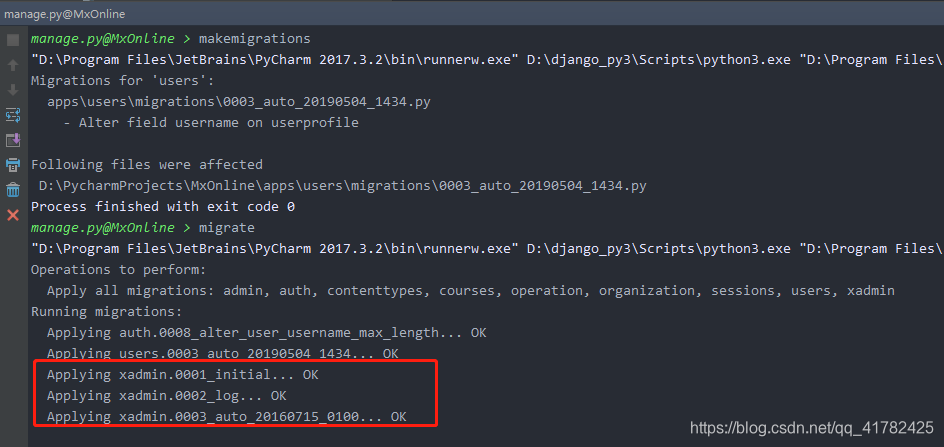Viewport: 944px width, 447px height.
Task: Click the Scroll to End icon
Action: tap(13, 140)
